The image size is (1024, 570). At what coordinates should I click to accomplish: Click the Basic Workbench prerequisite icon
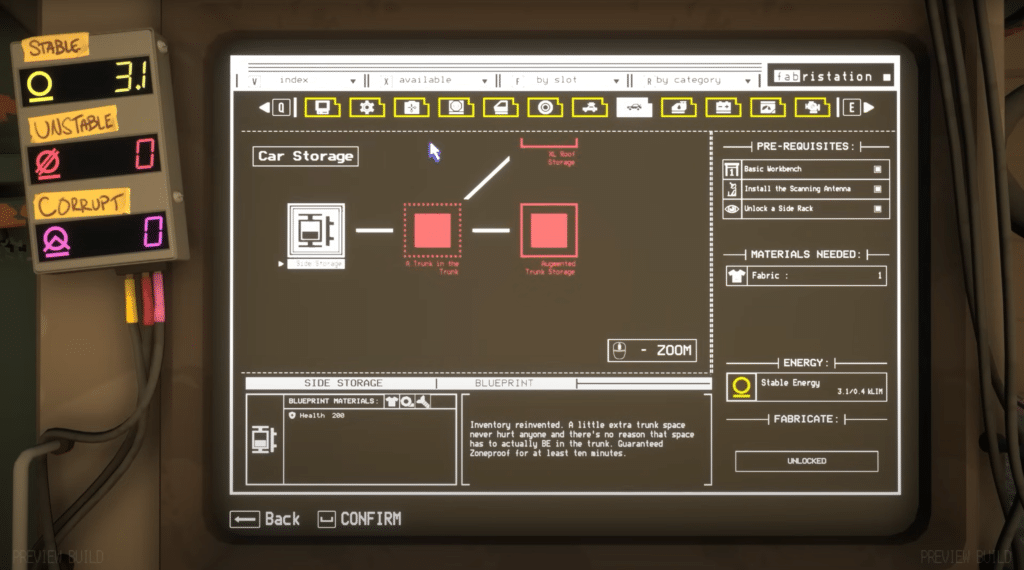[x=731, y=170]
